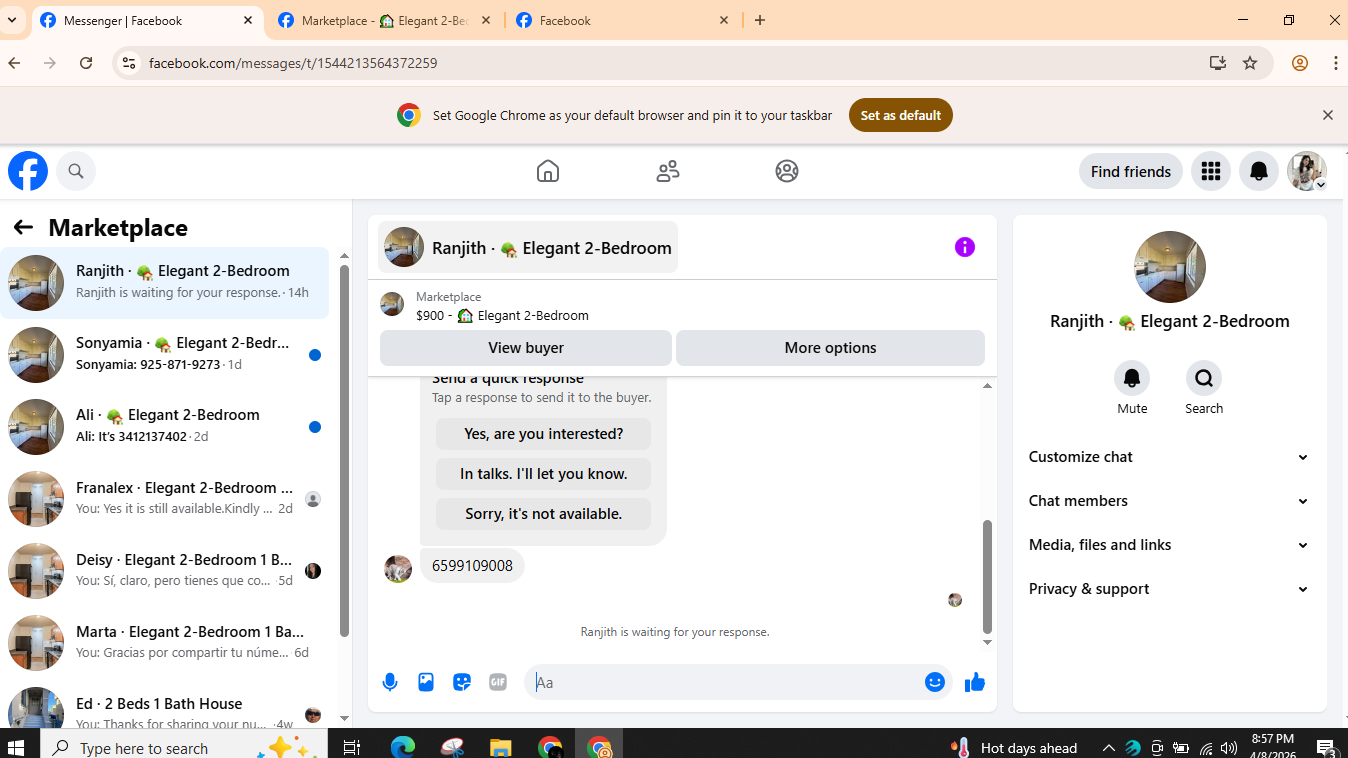Open the emoji picker smiley icon

click(935, 682)
